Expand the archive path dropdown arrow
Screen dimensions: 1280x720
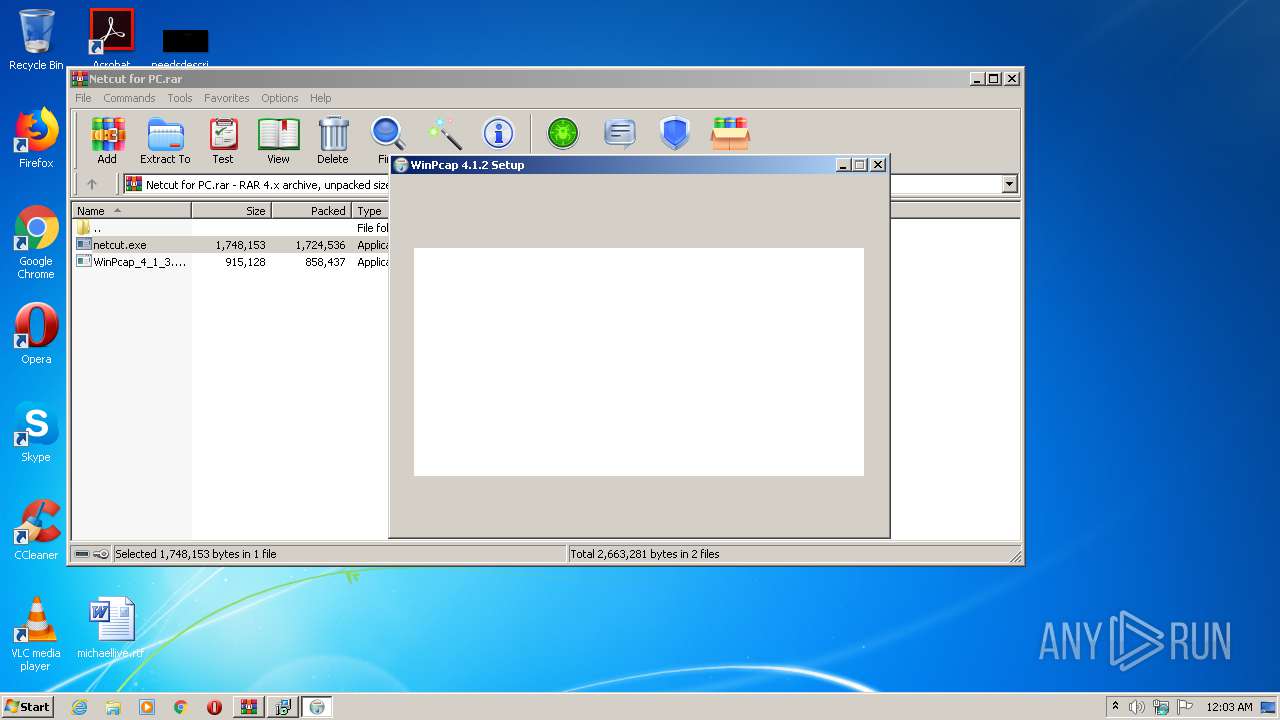point(1009,184)
